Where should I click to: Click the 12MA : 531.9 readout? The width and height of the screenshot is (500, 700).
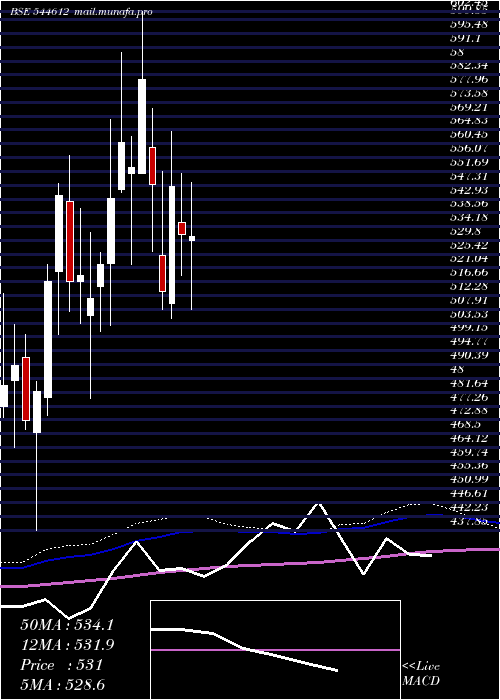tap(67, 645)
